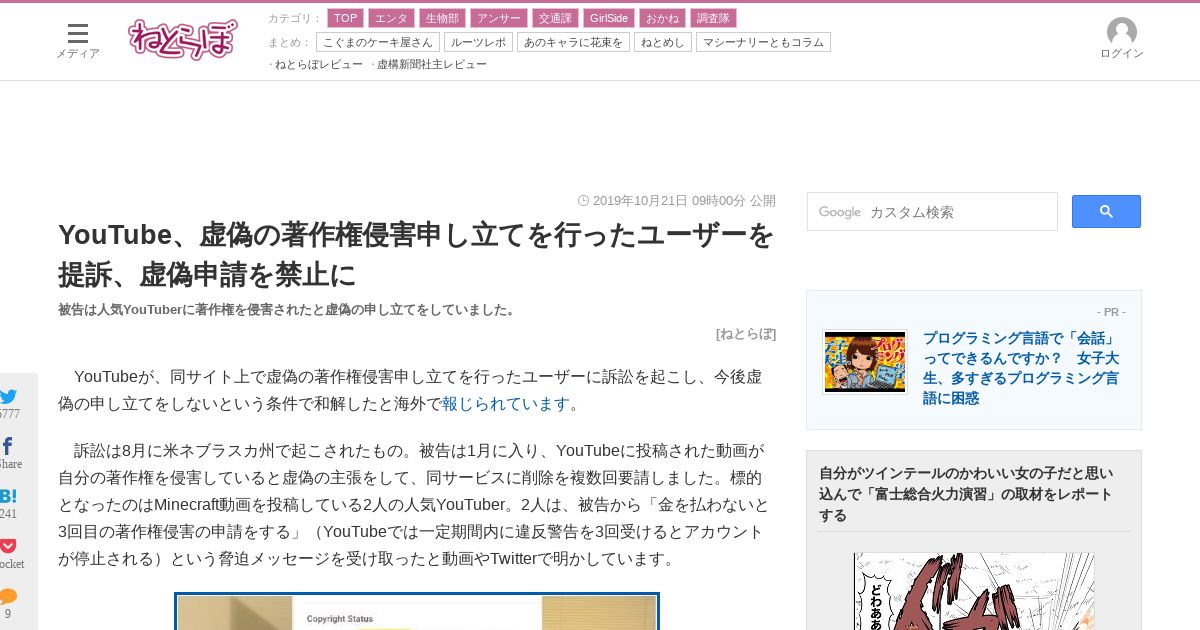The width and height of the screenshot is (1200, 630).
Task: Click the Copyright Status article image
Action: [417, 611]
